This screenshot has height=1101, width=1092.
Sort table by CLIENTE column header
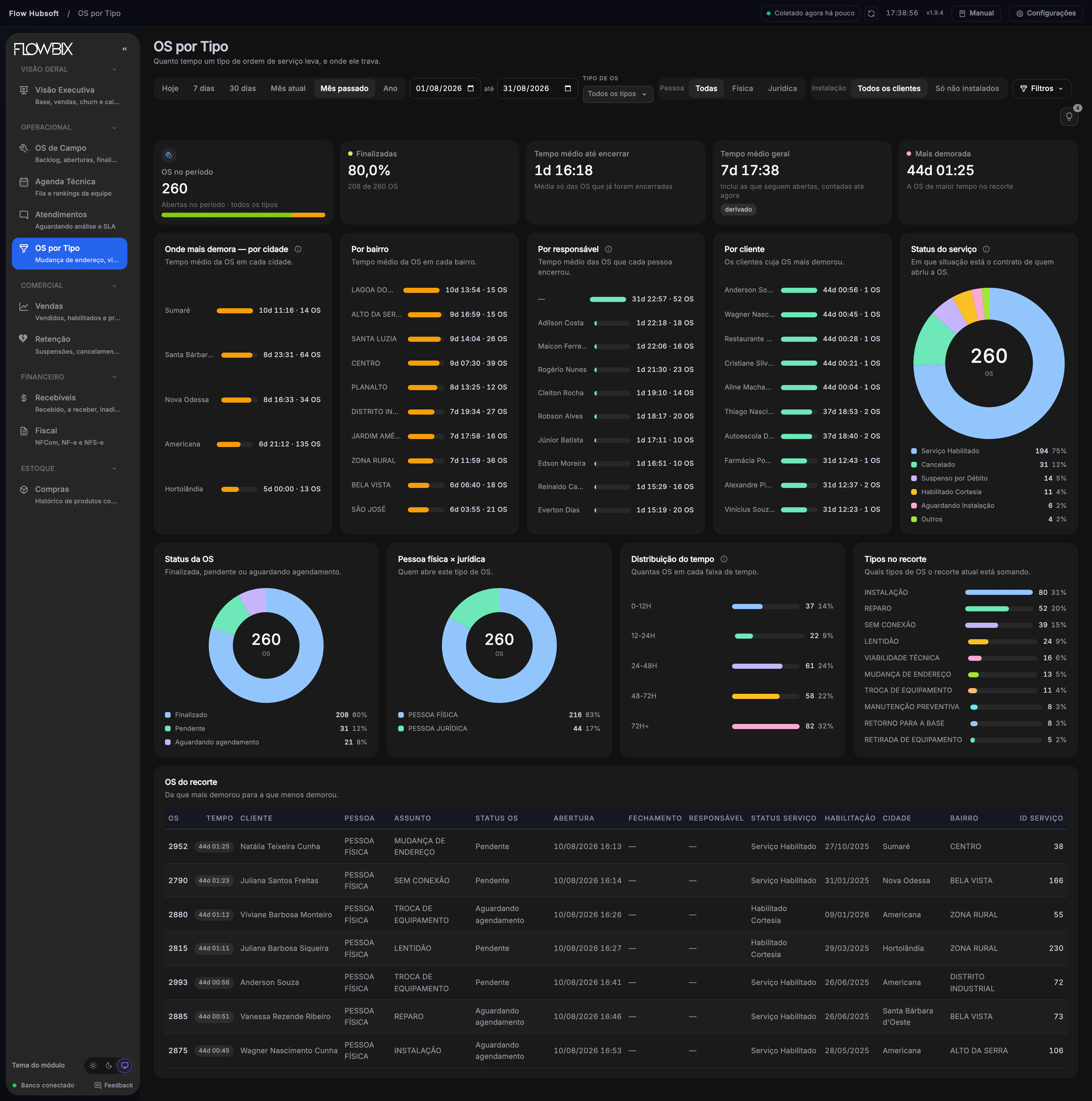[x=256, y=818]
